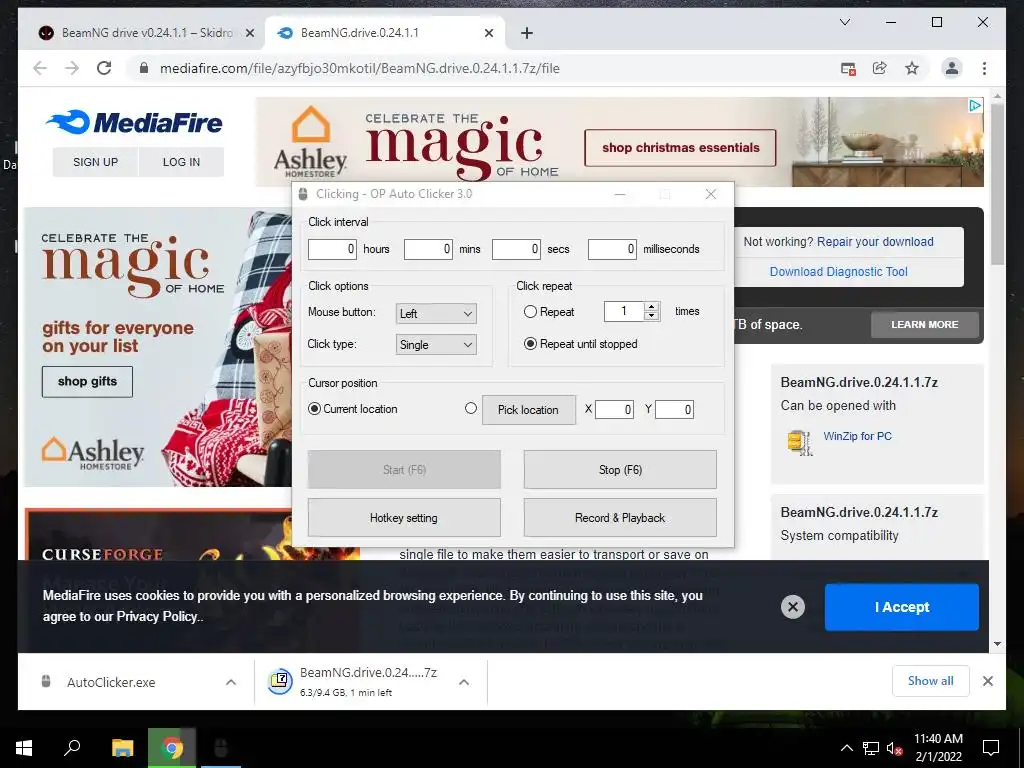Image resolution: width=1024 pixels, height=768 pixels.
Task: Open File Explorer from taskbar
Action: click(x=122, y=748)
